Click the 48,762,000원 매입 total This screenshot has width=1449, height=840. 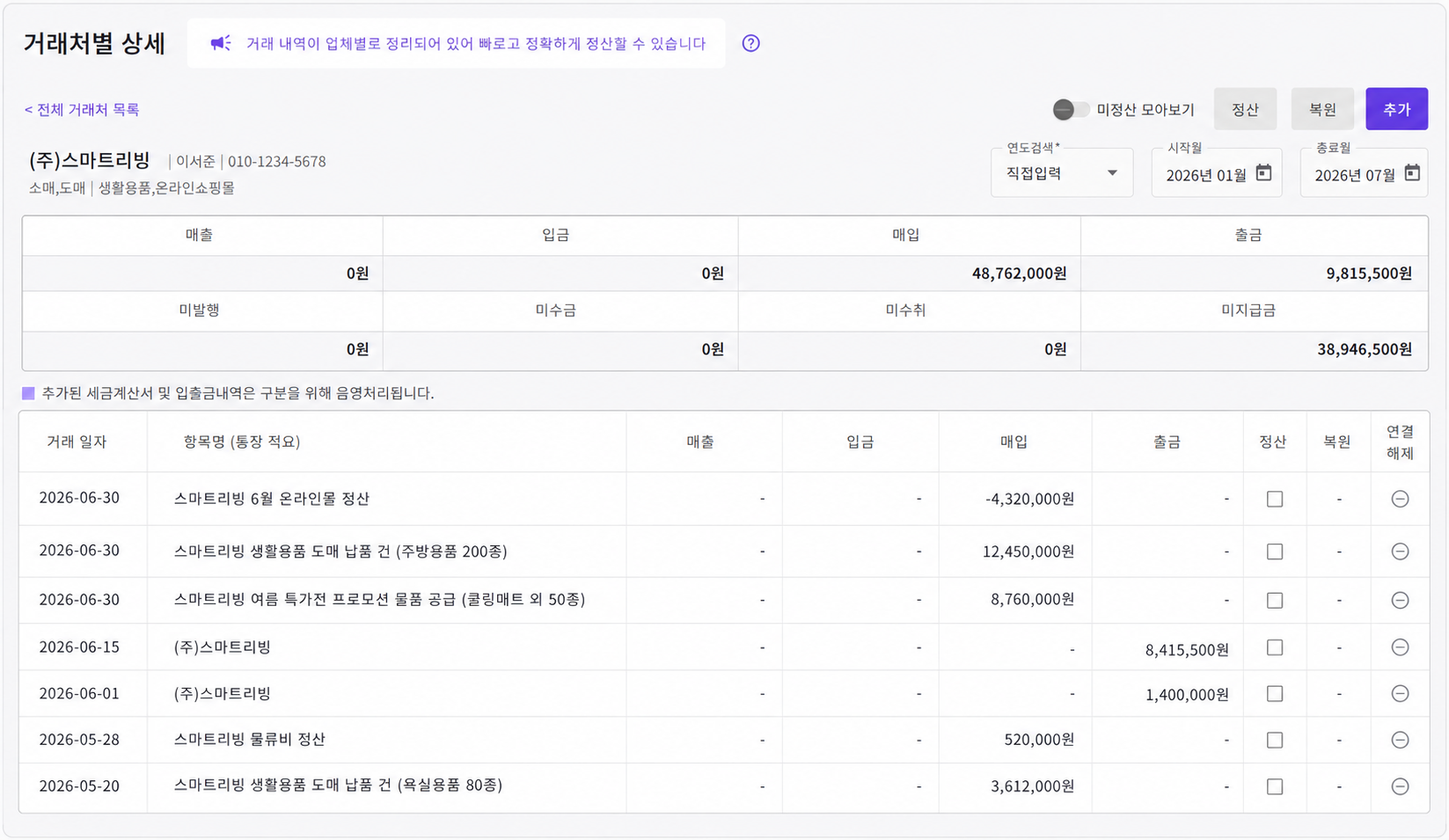click(x=1019, y=274)
